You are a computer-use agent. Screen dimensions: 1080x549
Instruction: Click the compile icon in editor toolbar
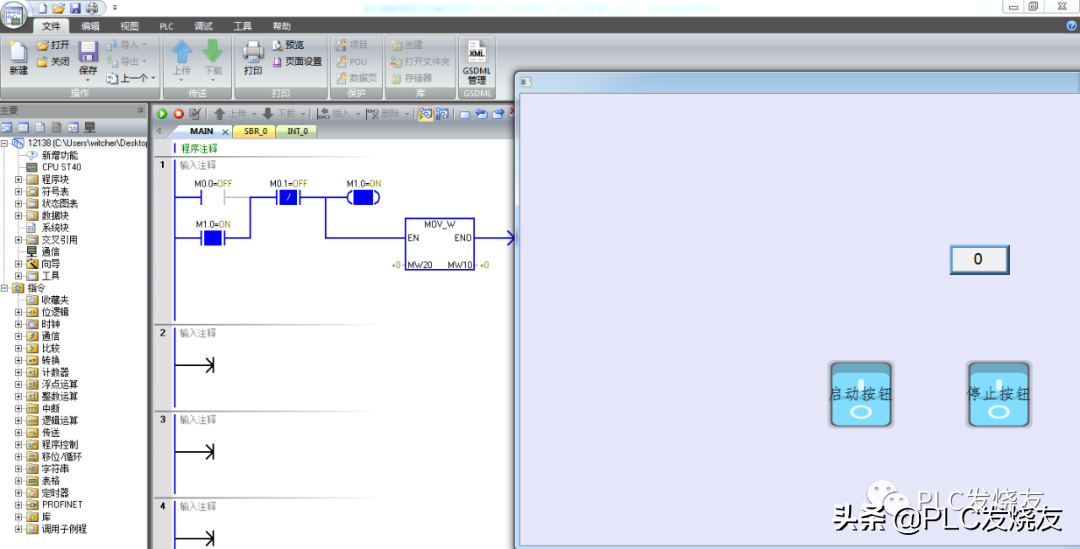195,114
